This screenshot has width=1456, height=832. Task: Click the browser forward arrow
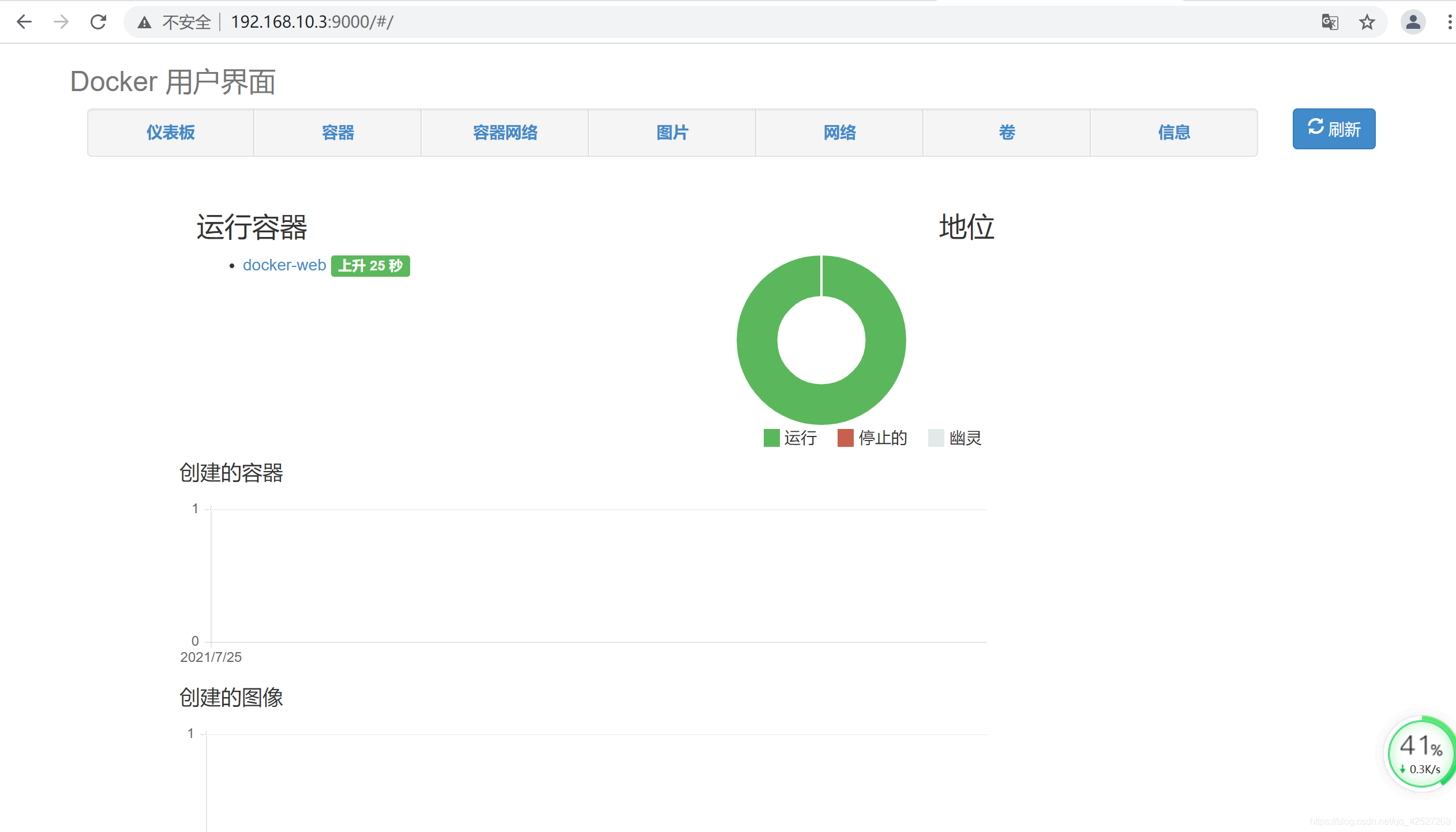click(61, 22)
